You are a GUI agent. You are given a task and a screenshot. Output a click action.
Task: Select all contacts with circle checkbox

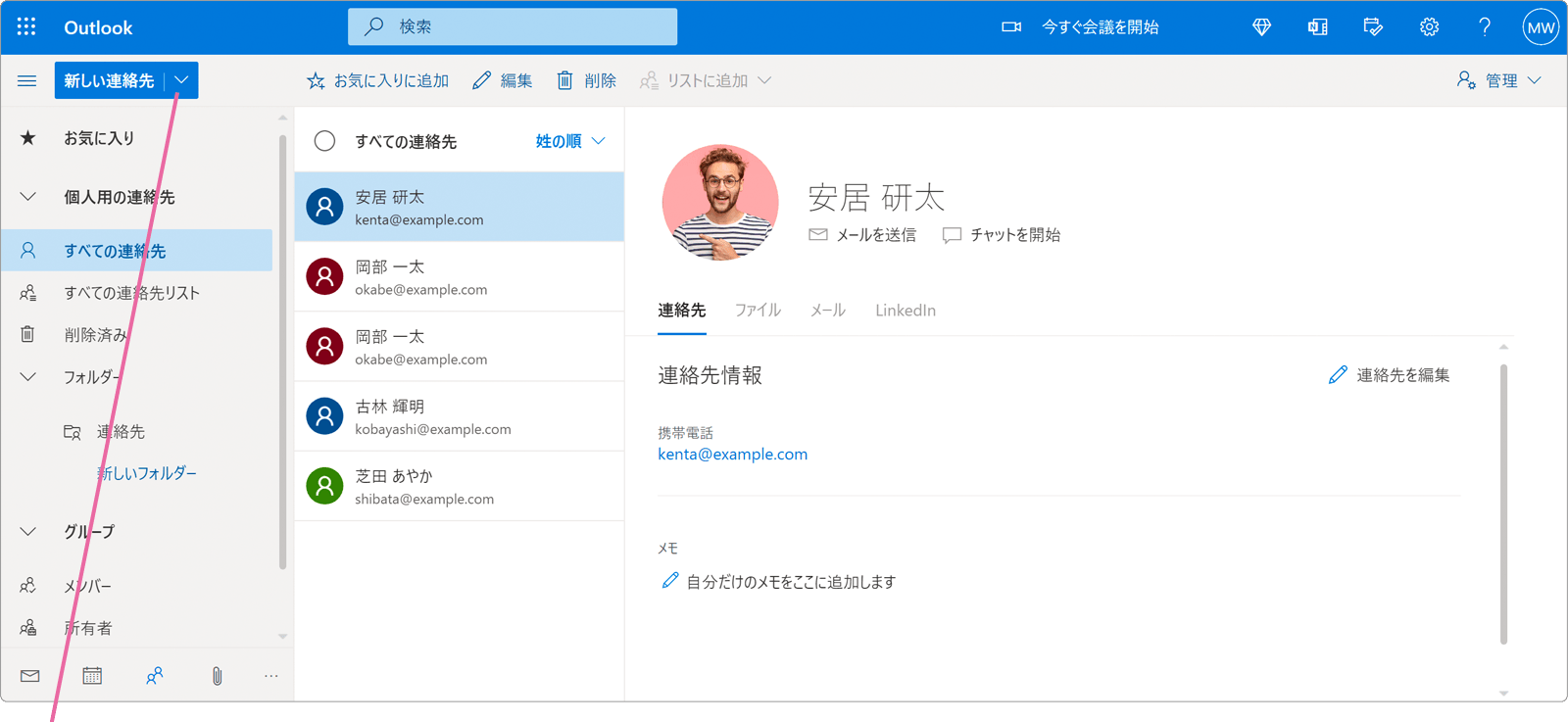(324, 141)
